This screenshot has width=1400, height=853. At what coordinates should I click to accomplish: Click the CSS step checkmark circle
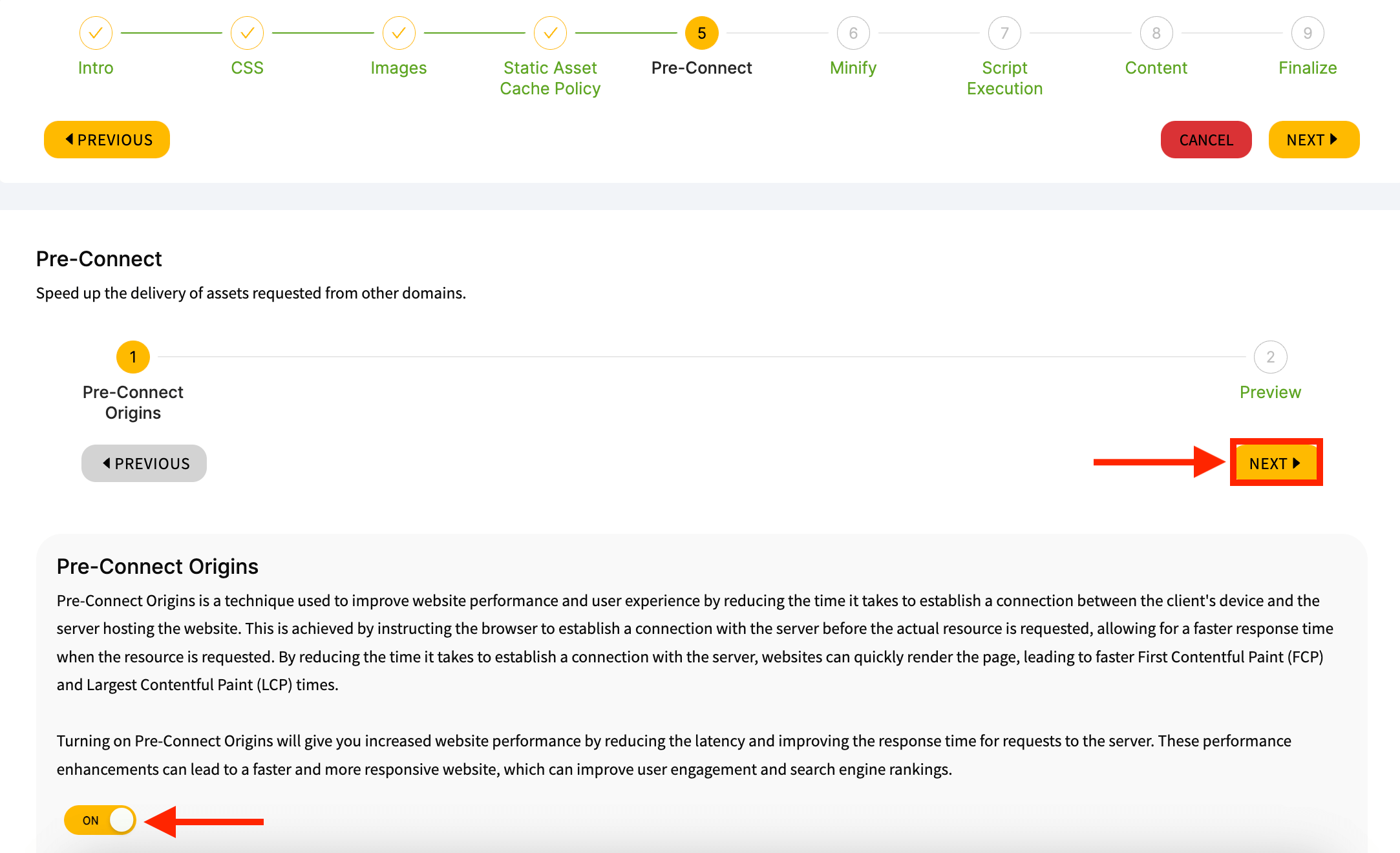coord(247,33)
